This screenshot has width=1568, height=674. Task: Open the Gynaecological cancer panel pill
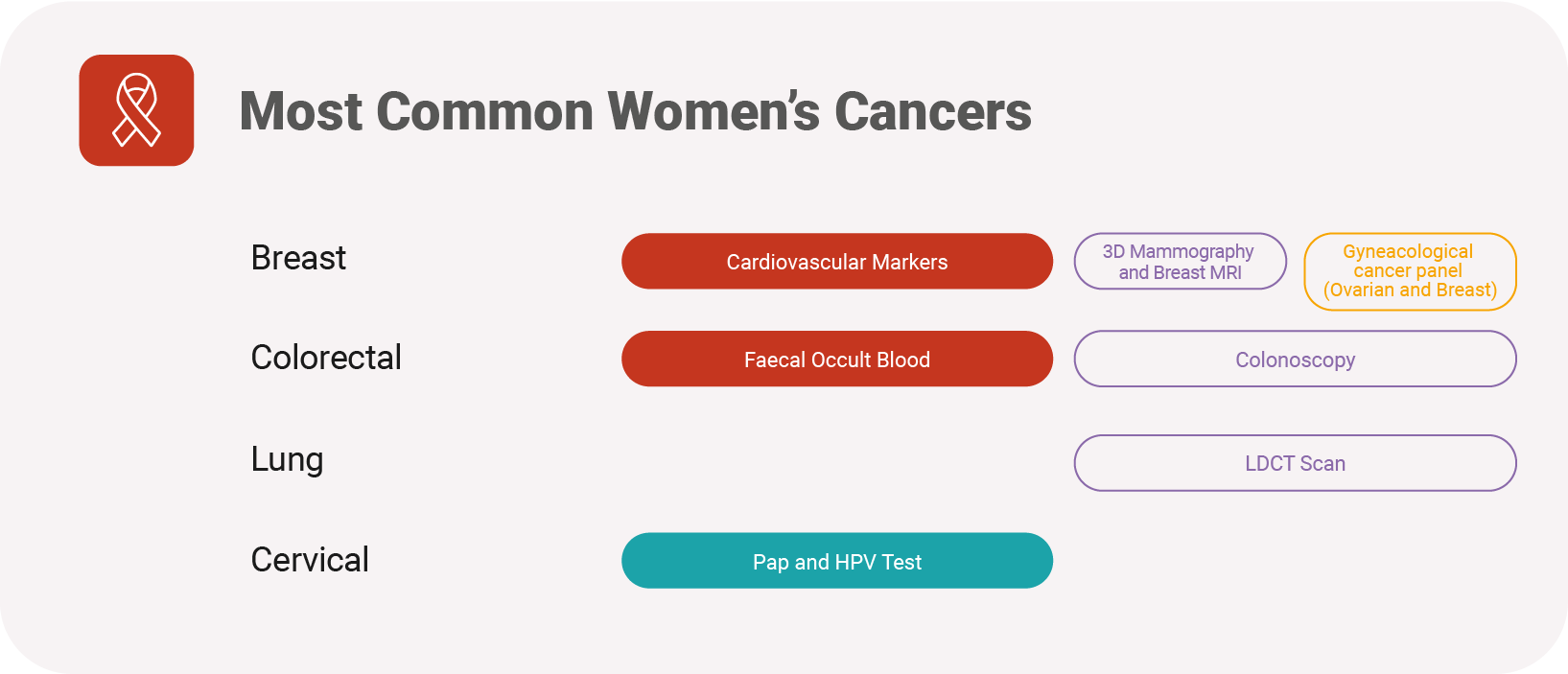click(1410, 271)
